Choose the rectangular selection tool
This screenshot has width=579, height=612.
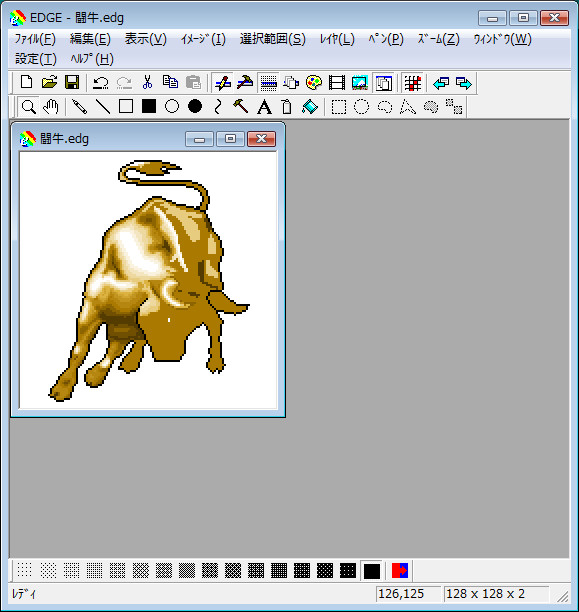click(338, 107)
